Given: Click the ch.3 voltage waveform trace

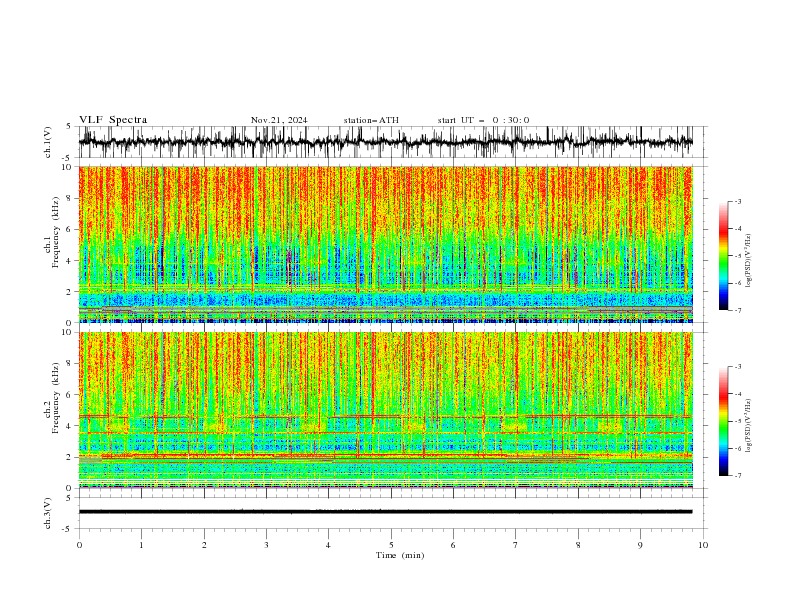Looking at the screenshot, I should 385,512.
